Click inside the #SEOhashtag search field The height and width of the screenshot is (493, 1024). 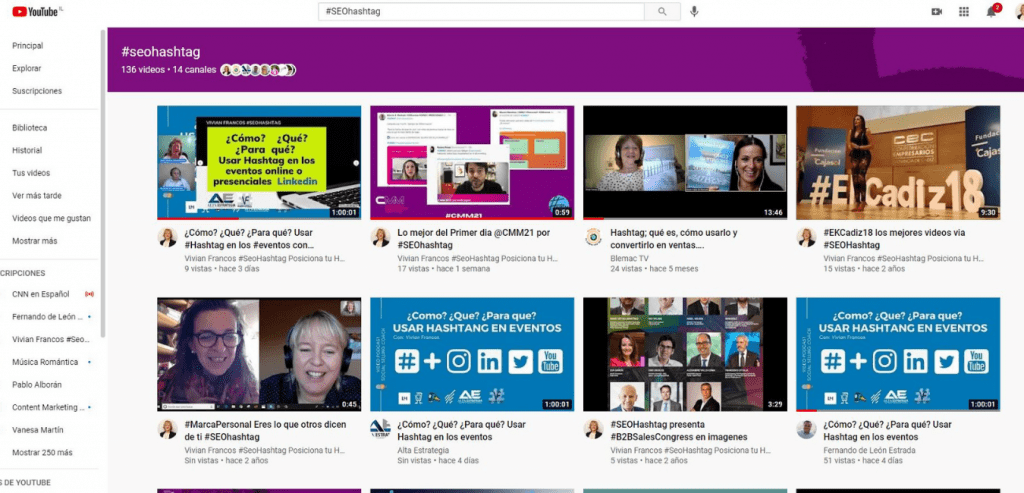[481, 11]
